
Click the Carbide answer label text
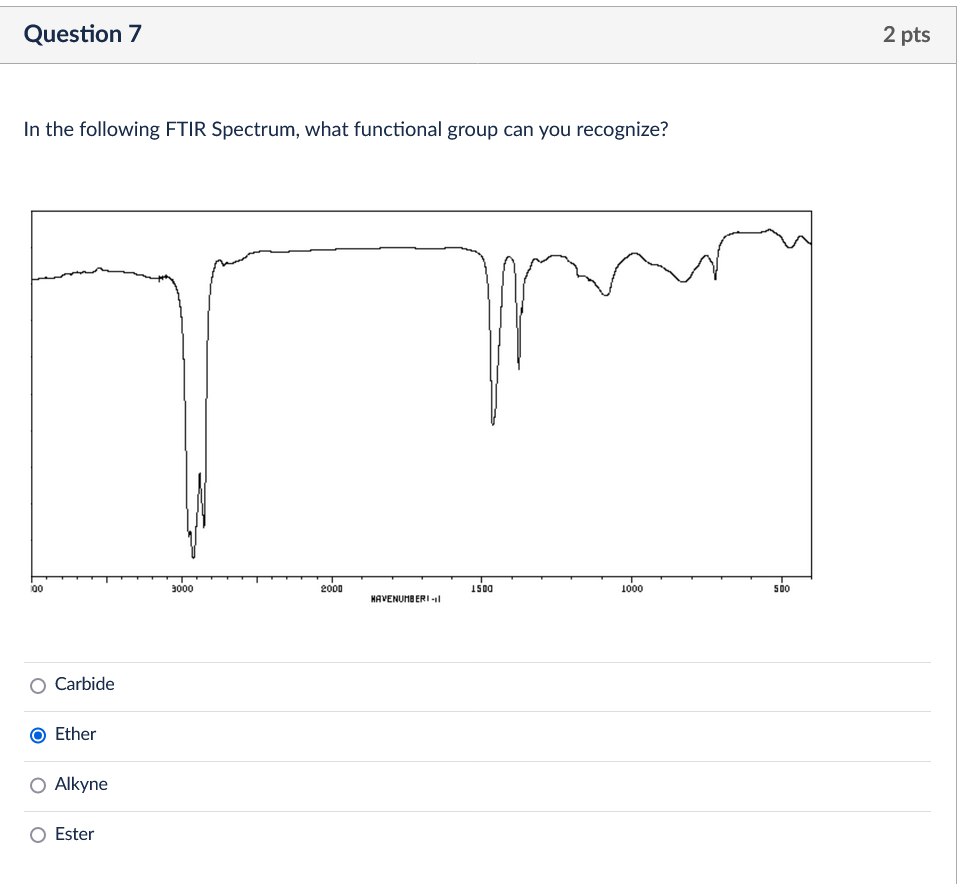pos(84,684)
